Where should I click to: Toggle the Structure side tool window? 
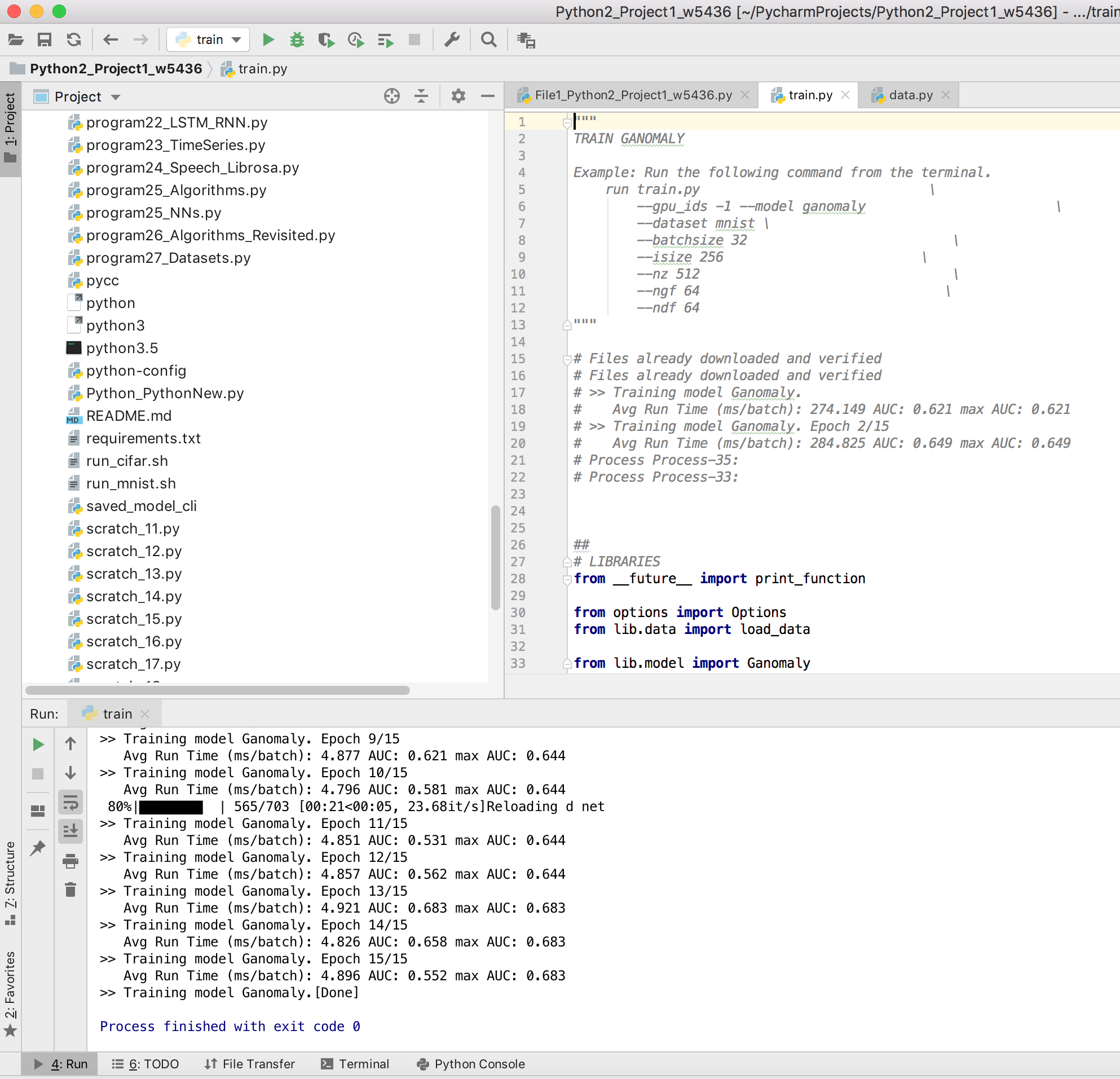click(x=10, y=883)
